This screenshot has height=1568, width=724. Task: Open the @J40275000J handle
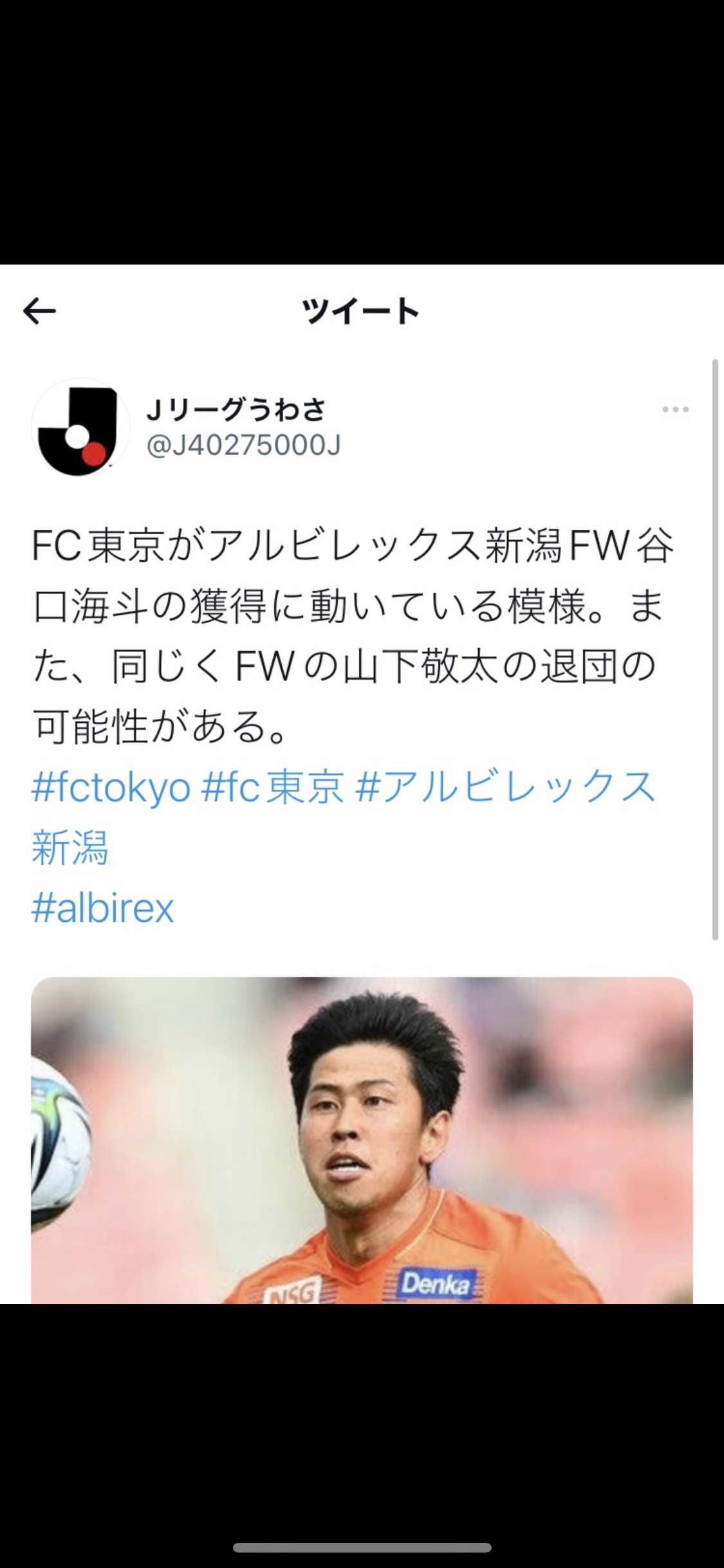[244, 445]
